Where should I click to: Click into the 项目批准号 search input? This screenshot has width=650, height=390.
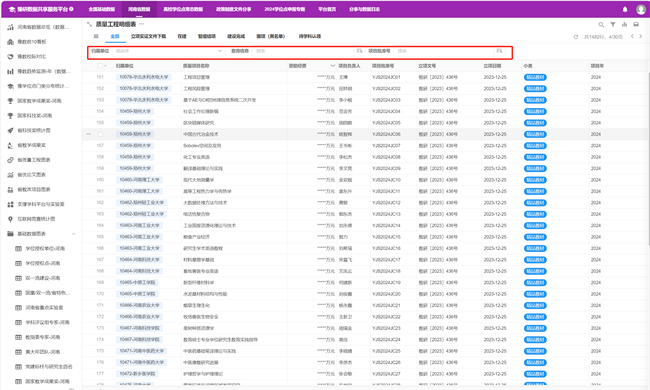point(445,51)
